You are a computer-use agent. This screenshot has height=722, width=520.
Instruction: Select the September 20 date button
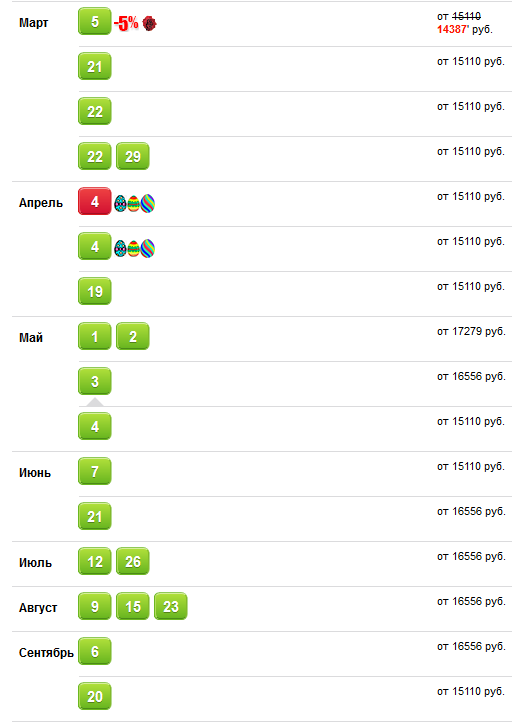[94, 696]
